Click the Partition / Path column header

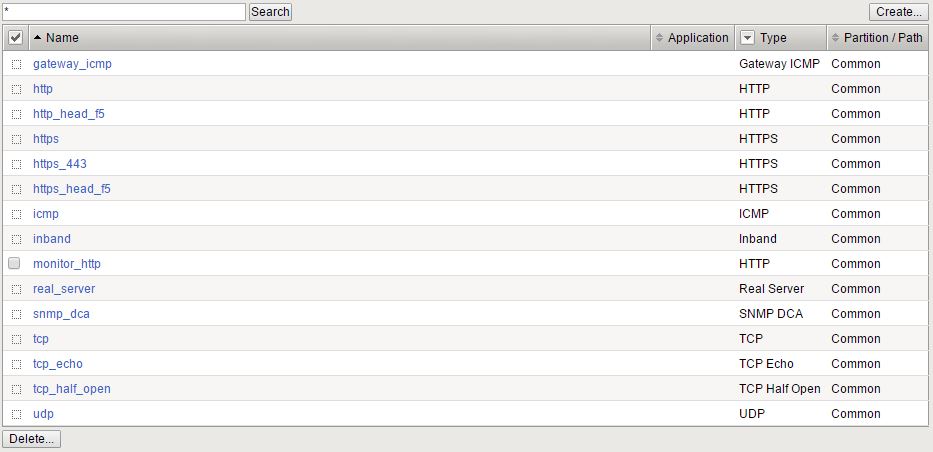[883, 38]
